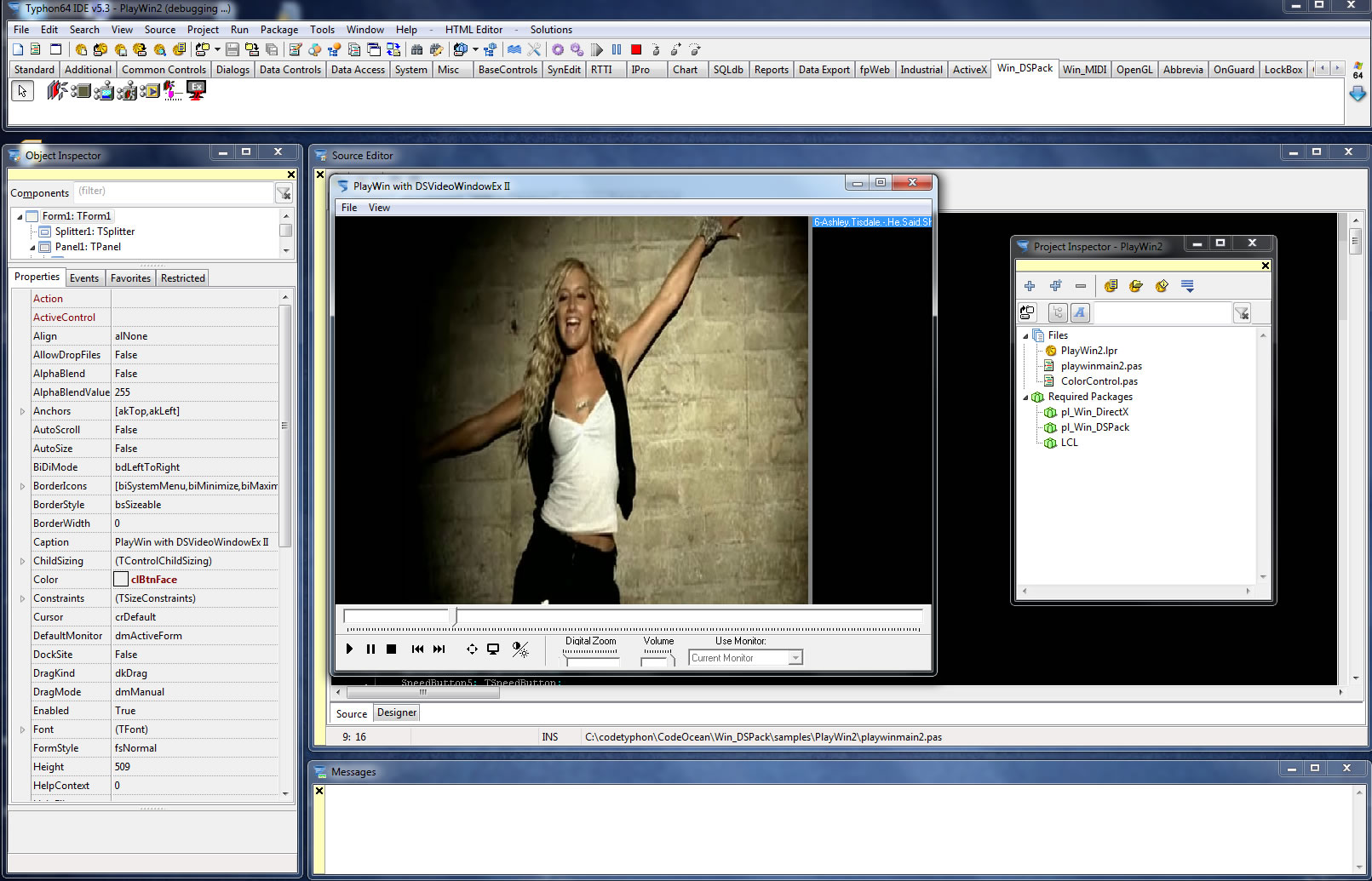The image size is (1372, 881).
Task: Click the Project Inspector filter input field
Action: (x=1162, y=313)
